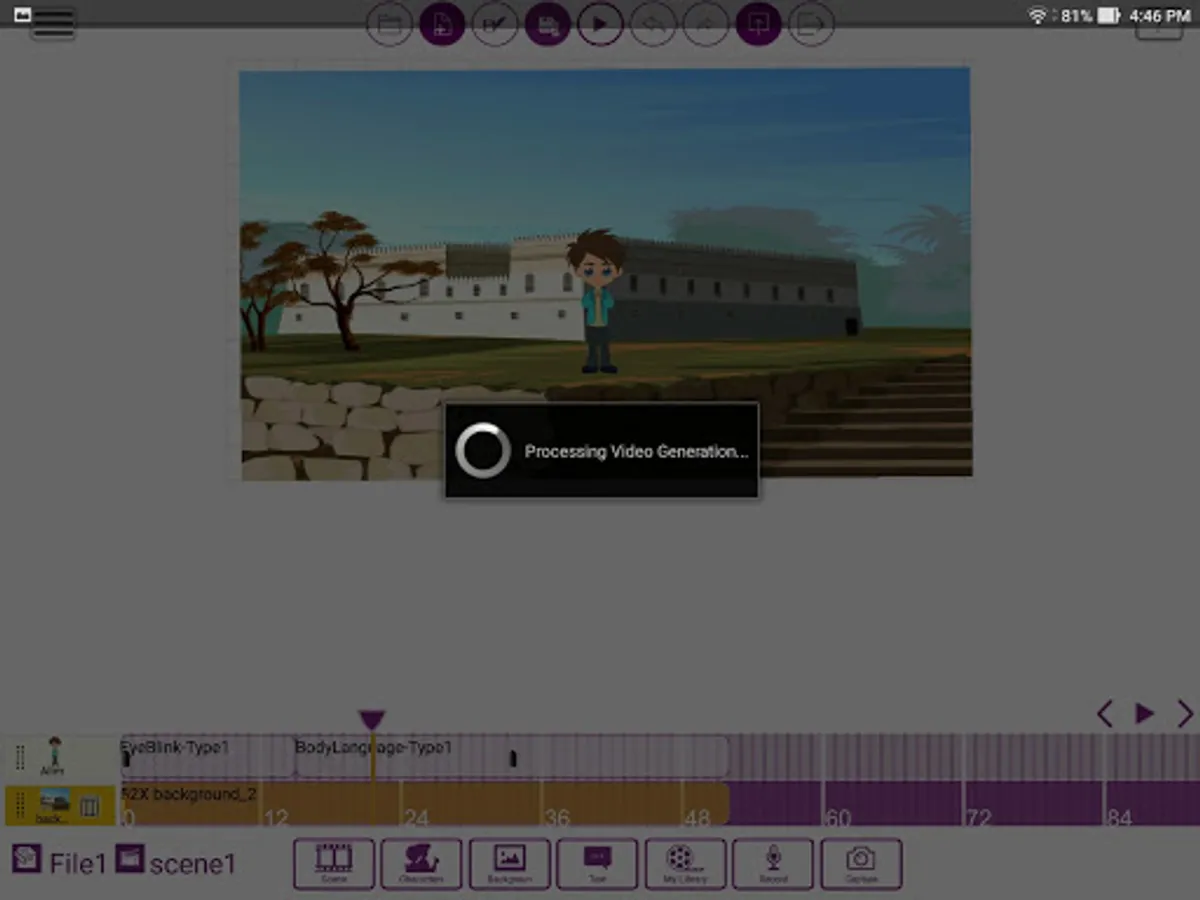Click the boy character on the canvas
The width and height of the screenshot is (1200, 900).
[x=598, y=300]
